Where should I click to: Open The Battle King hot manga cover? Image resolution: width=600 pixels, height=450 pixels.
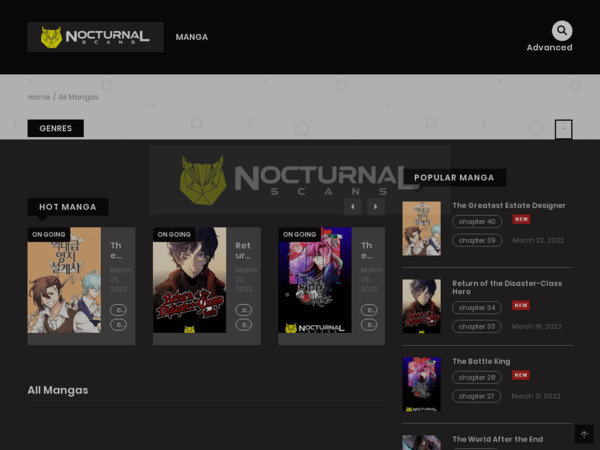[x=315, y=280]
